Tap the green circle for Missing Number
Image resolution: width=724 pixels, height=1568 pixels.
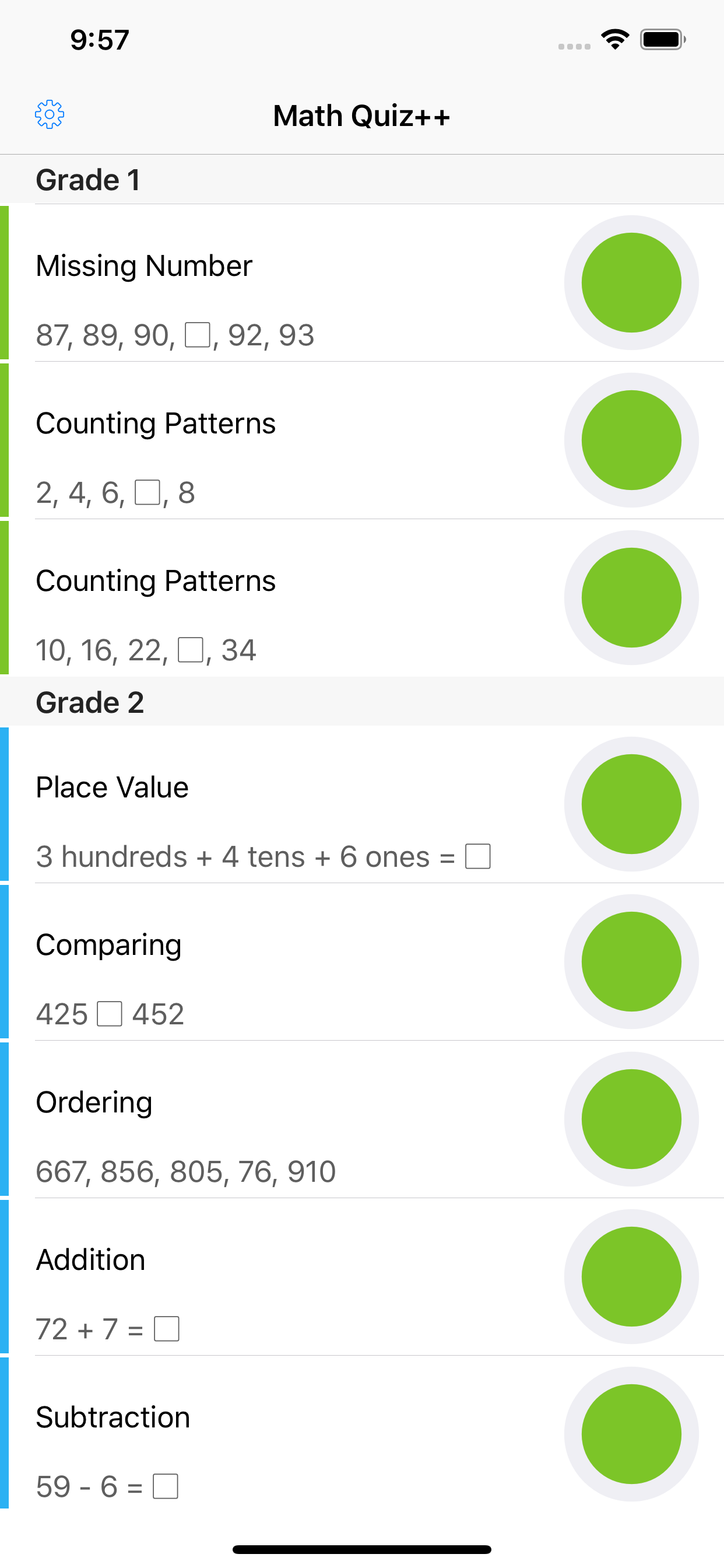coord(631,282)
